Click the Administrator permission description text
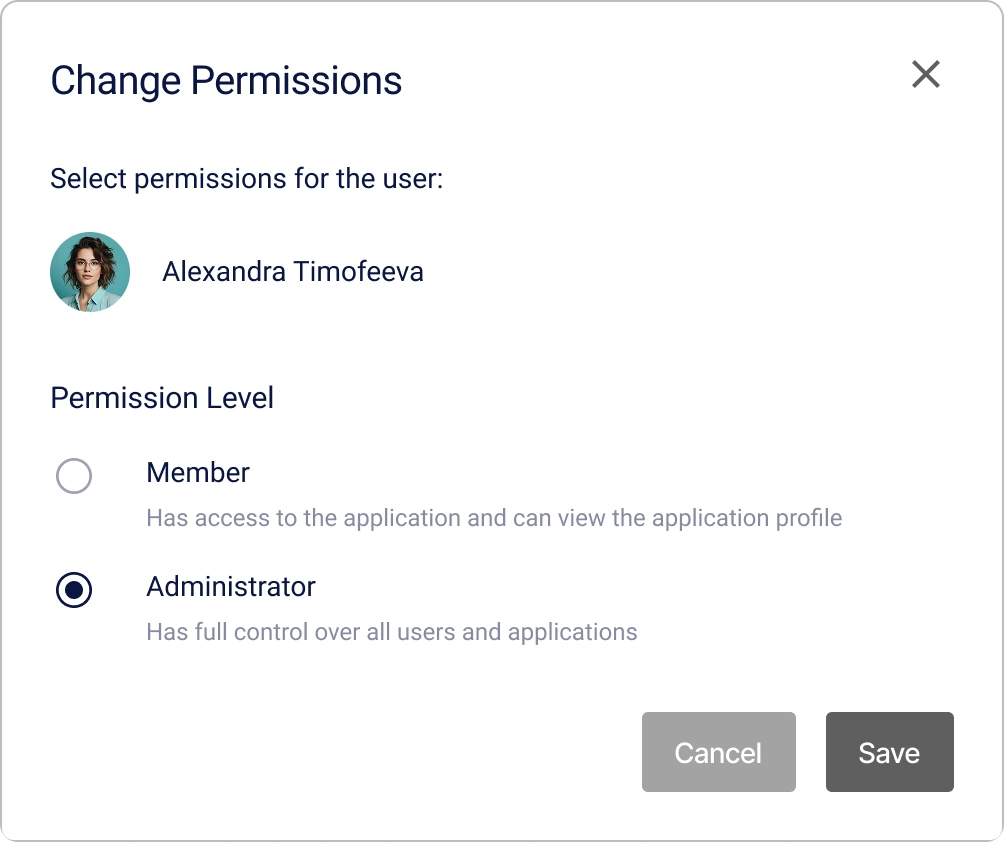The height and width of the screenshot is (842, 1004). pyautogui.click(x=391, y=632)
